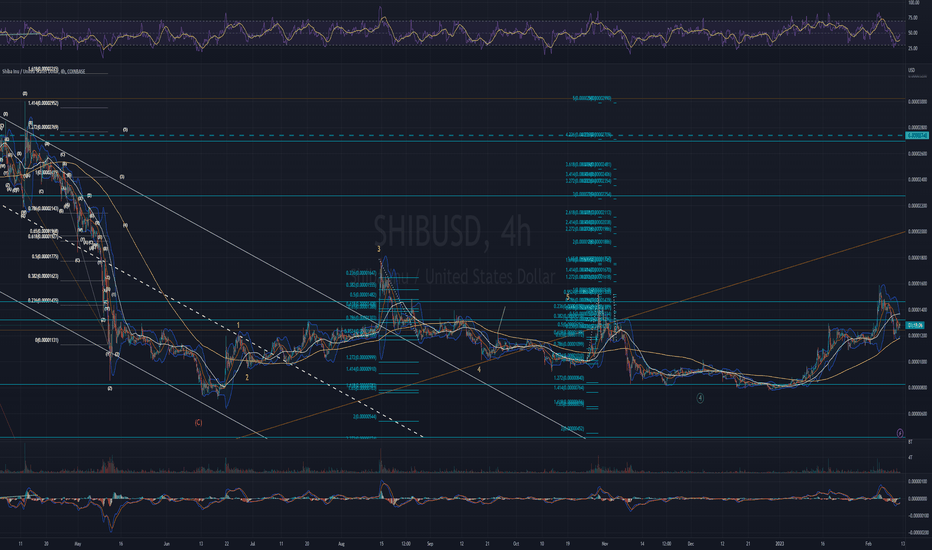Click the 100.00 level on RSI scale

pyautogui.click(x=912, y=3)
